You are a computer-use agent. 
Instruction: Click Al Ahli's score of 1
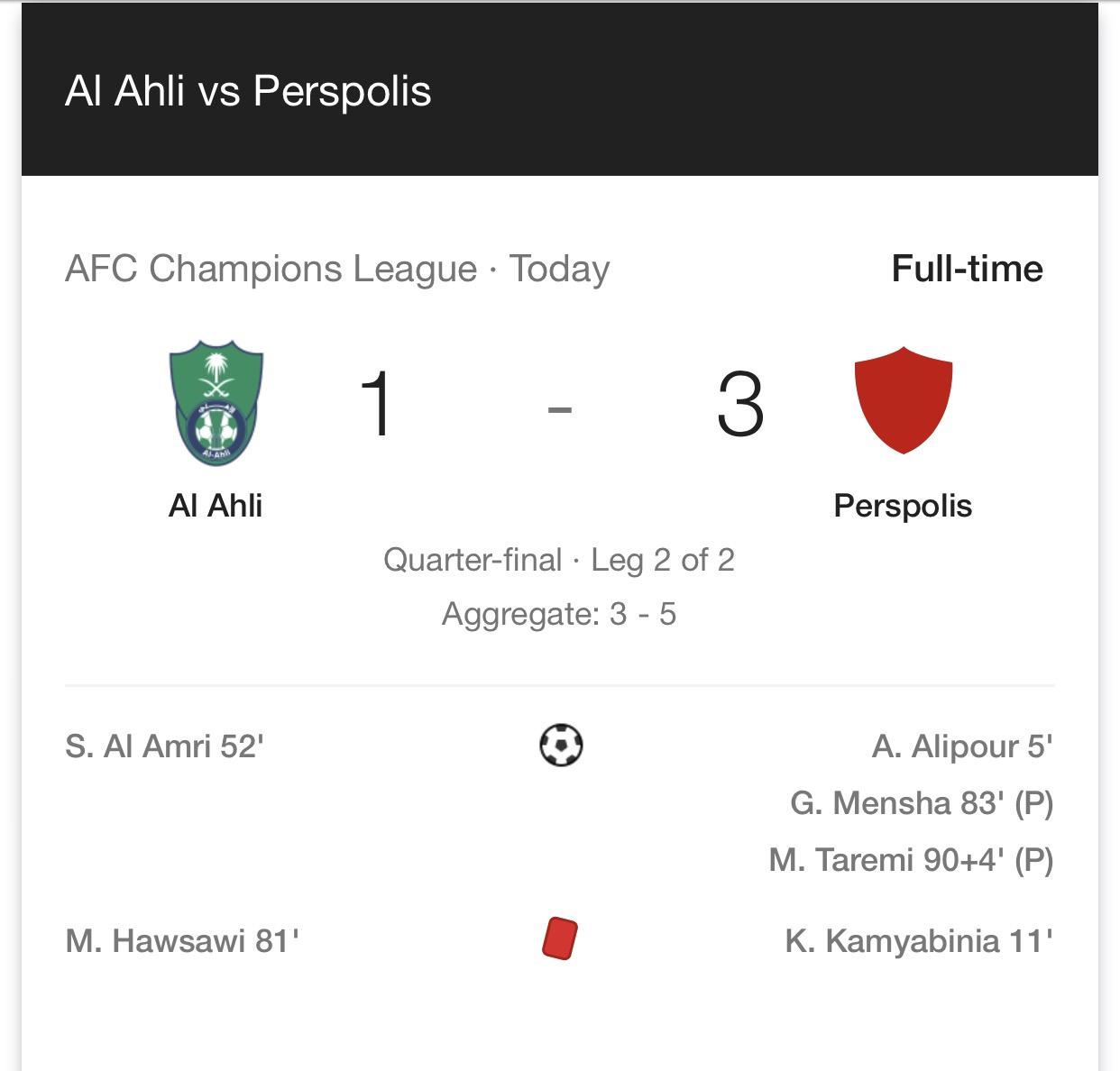376,404
